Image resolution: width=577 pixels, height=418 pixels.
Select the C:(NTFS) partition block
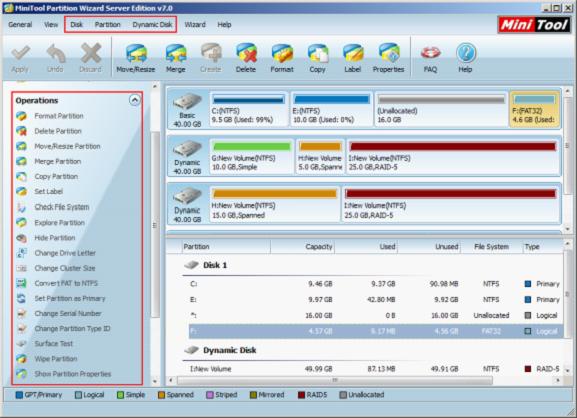click(x=249, y=109)
